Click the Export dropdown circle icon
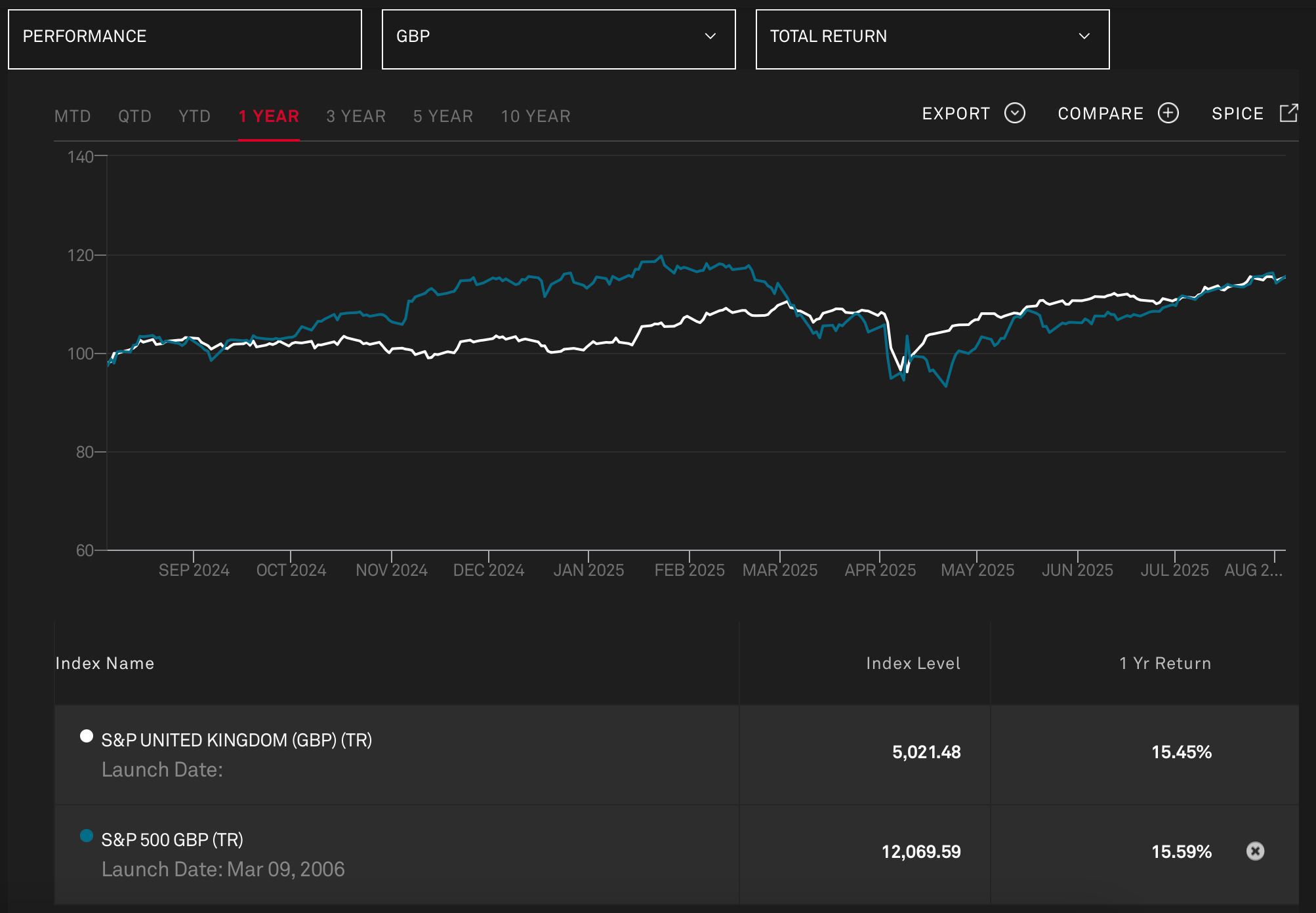The height and width of the screenshot is (913, 1316). click(1014, 113)
